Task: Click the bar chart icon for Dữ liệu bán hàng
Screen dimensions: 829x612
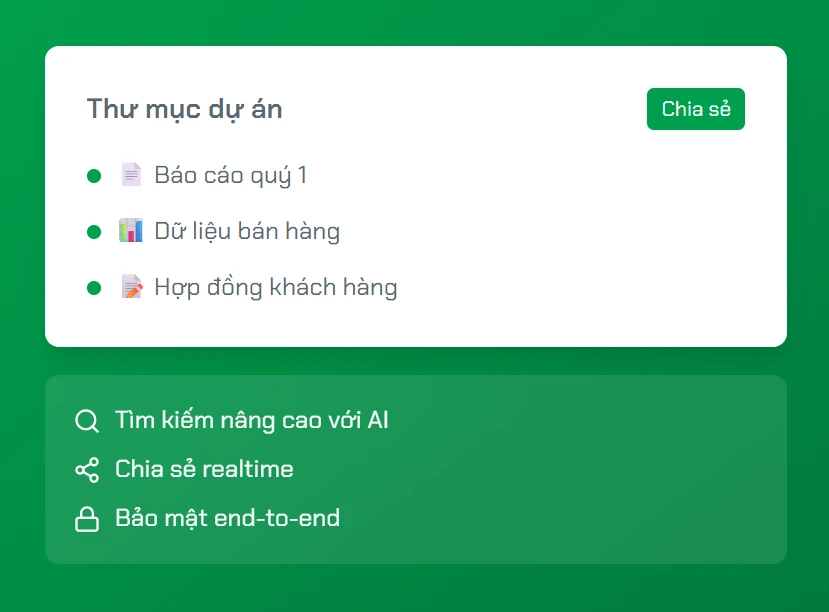Action: click(131, 231)
